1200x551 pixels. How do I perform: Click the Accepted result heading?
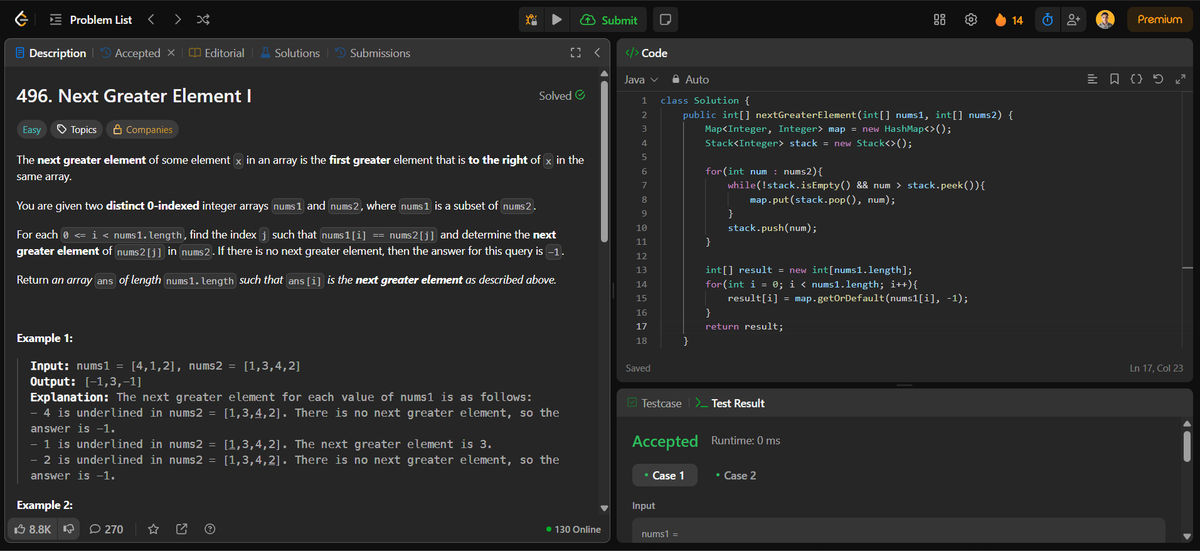665,441
